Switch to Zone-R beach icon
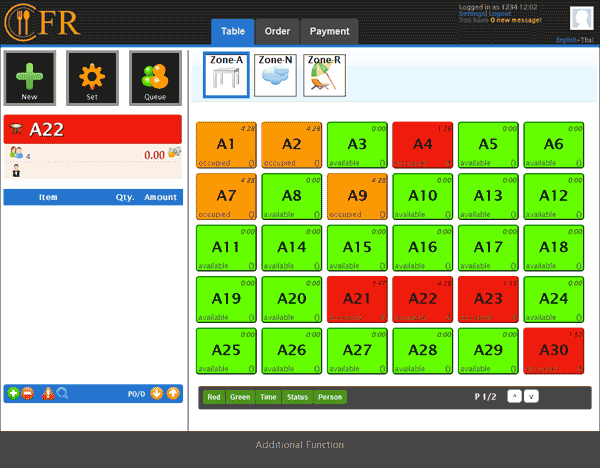600x468 pixels. pos(324,75)
